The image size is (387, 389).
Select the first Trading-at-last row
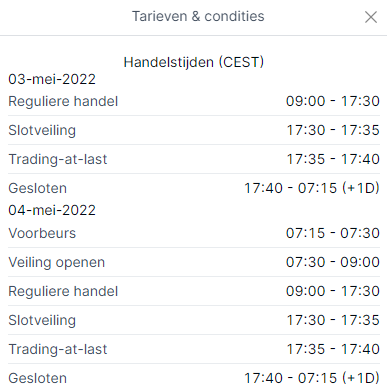[194, 159]
